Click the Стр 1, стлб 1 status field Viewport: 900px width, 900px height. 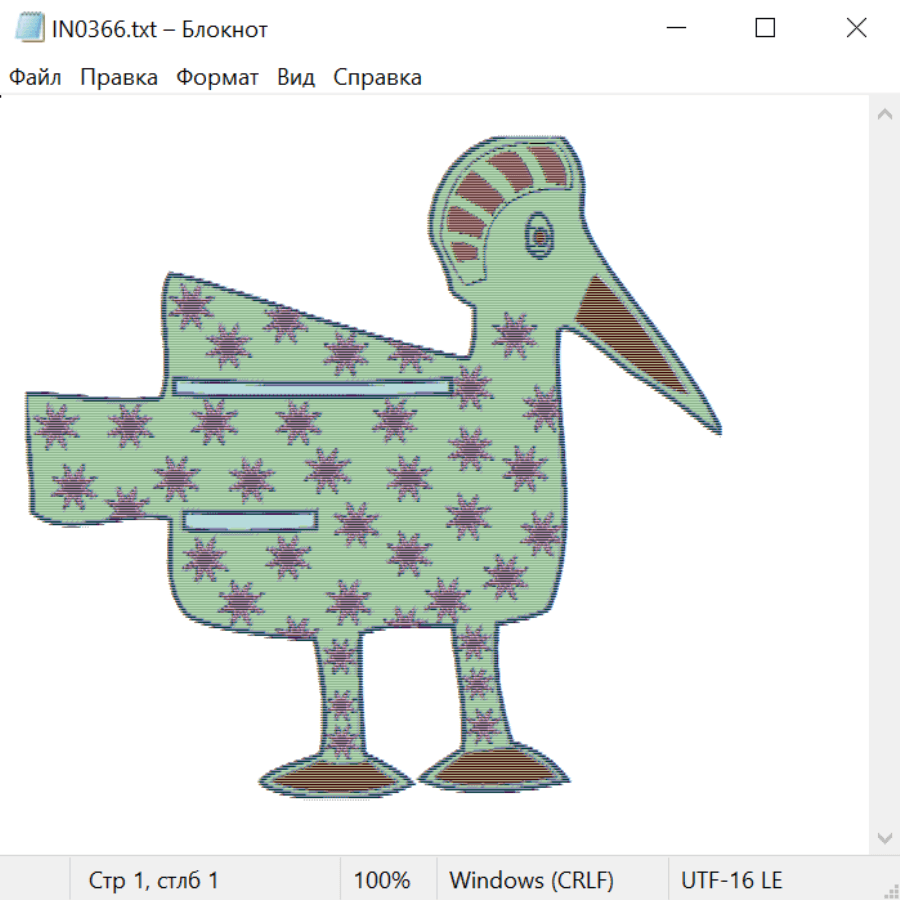(x=153, y=880)
